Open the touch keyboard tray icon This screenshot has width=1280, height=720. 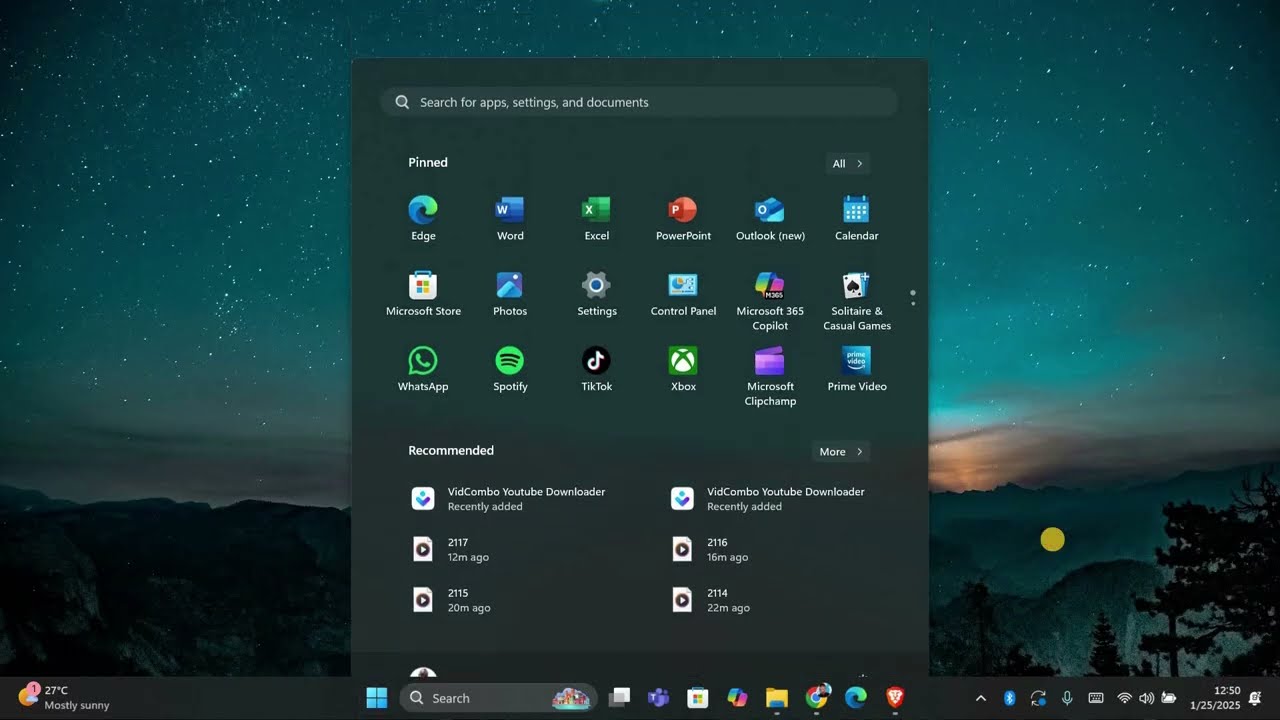coord(1096,698)
